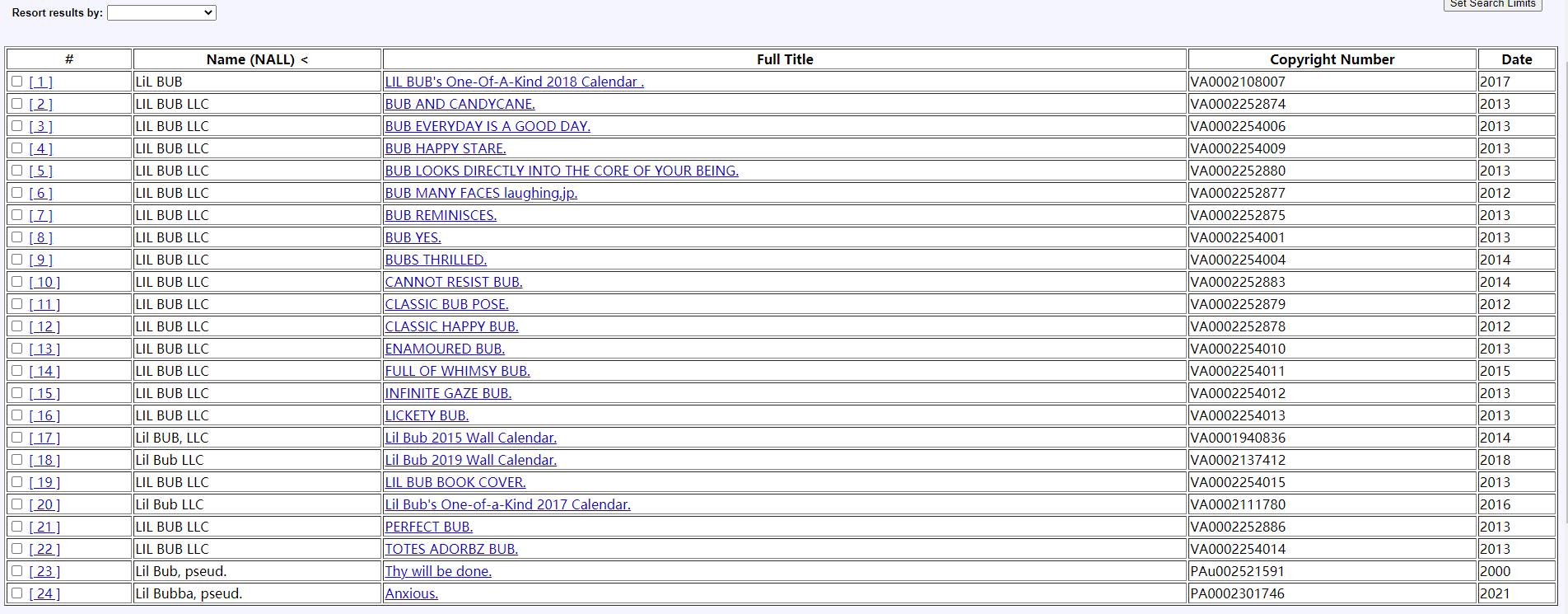Click the vertical scrollbar on the right
This screenshot has height=614, width=1568.
[x=1563, y=330]
